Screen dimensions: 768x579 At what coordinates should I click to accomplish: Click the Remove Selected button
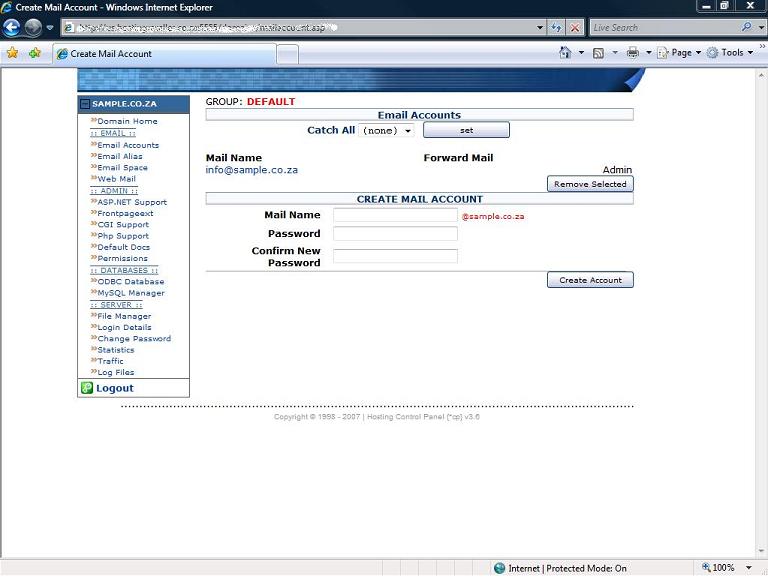(x=590, y=184)
